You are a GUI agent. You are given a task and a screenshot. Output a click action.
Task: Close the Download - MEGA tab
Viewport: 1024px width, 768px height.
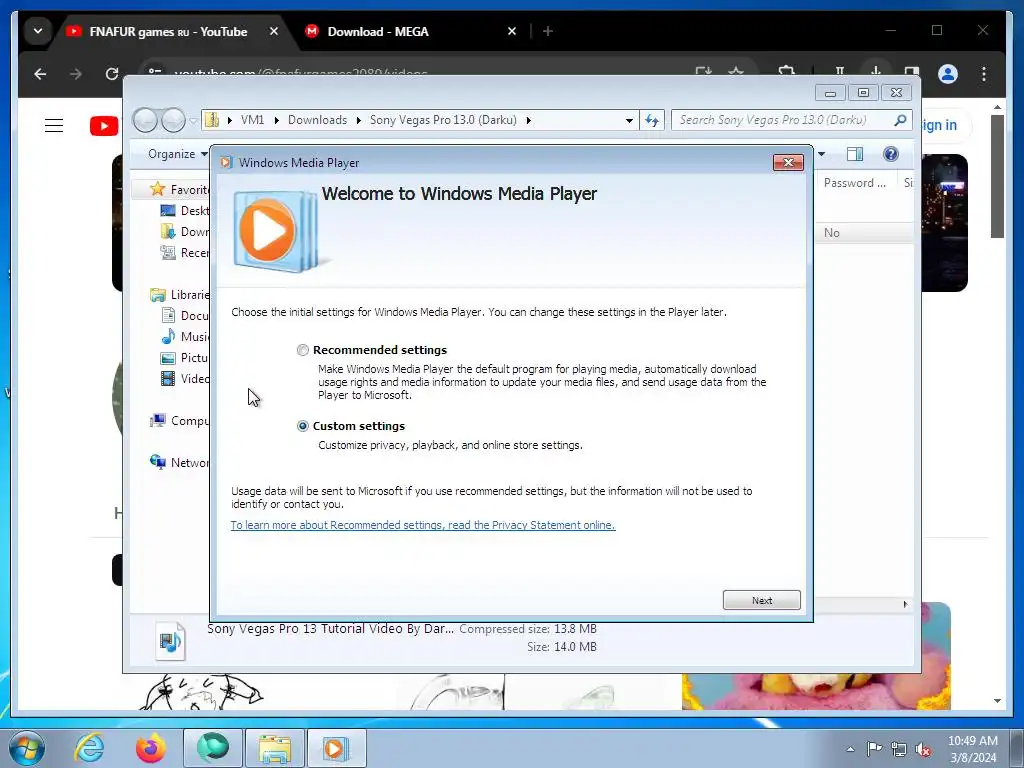pyautogui.click(x=512, y=31)
